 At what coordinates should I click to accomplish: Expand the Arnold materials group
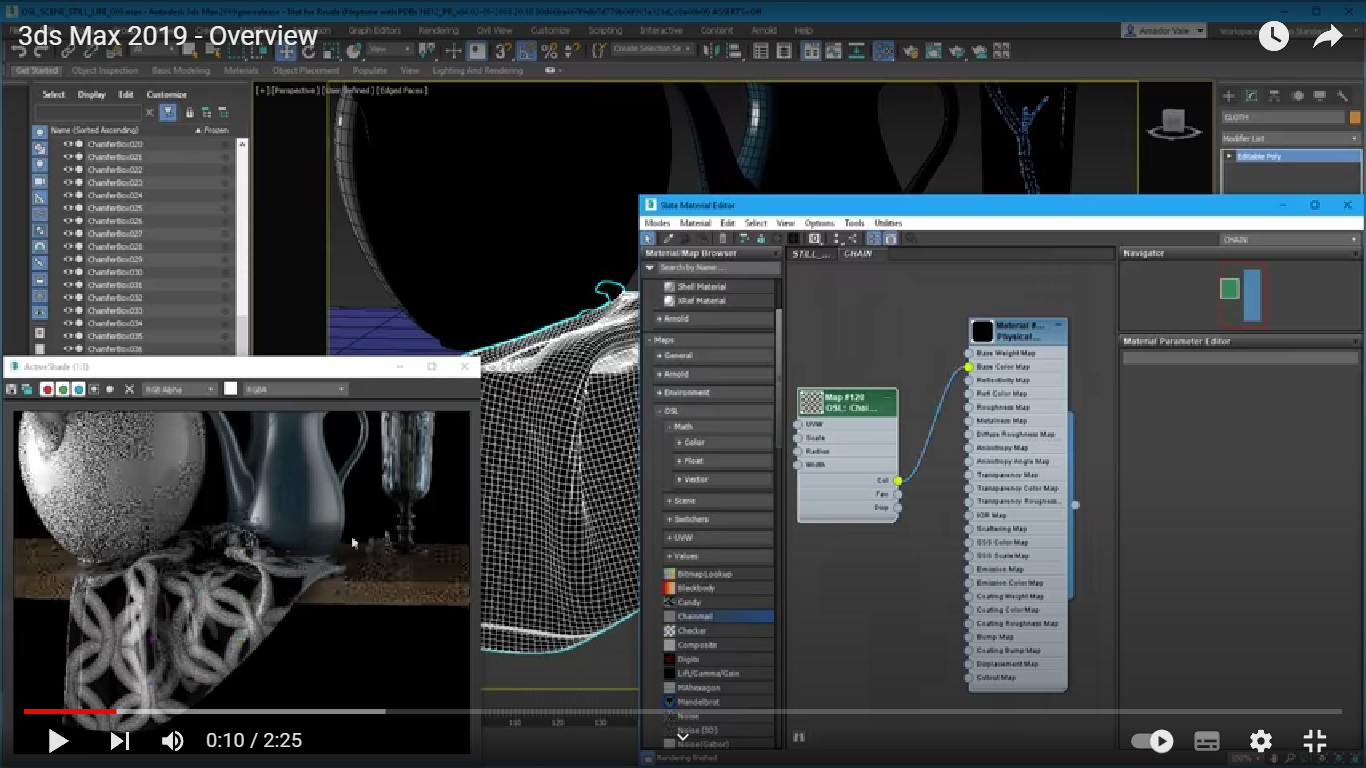click(x=714, y=319)
